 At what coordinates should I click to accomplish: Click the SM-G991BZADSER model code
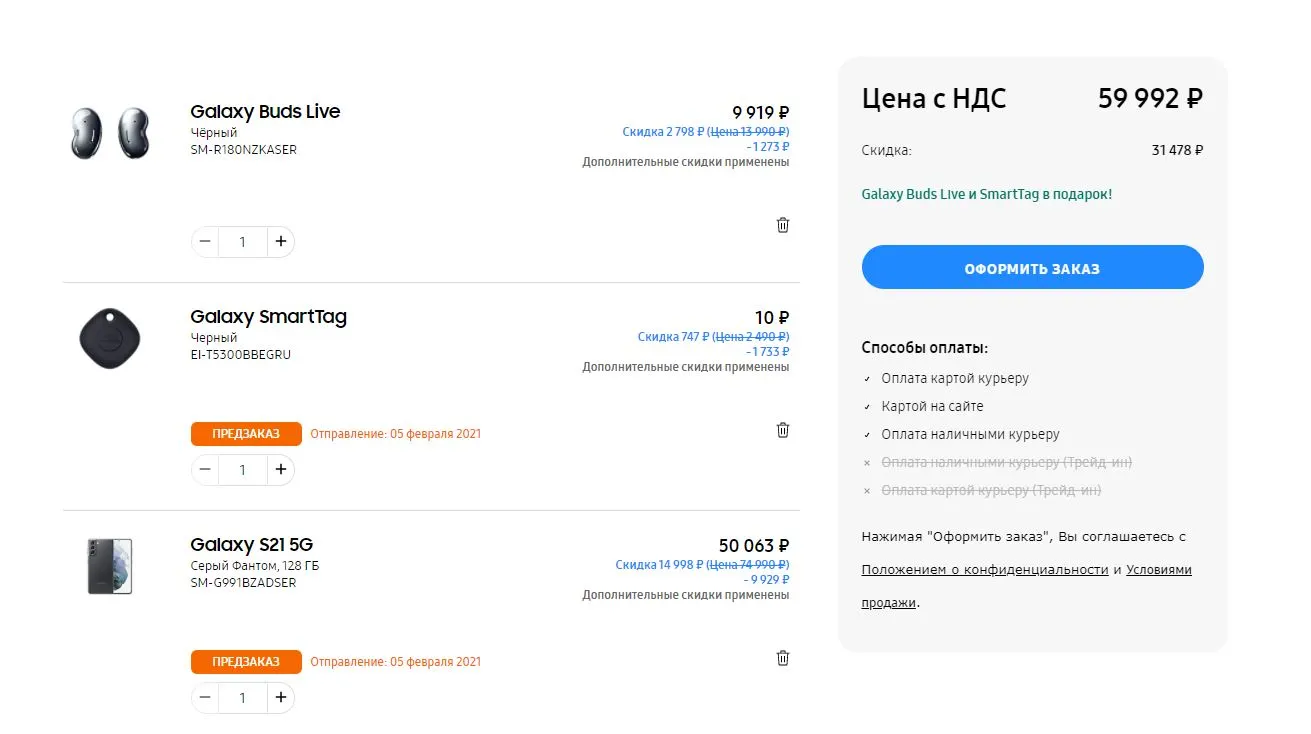tap(243, 583)
